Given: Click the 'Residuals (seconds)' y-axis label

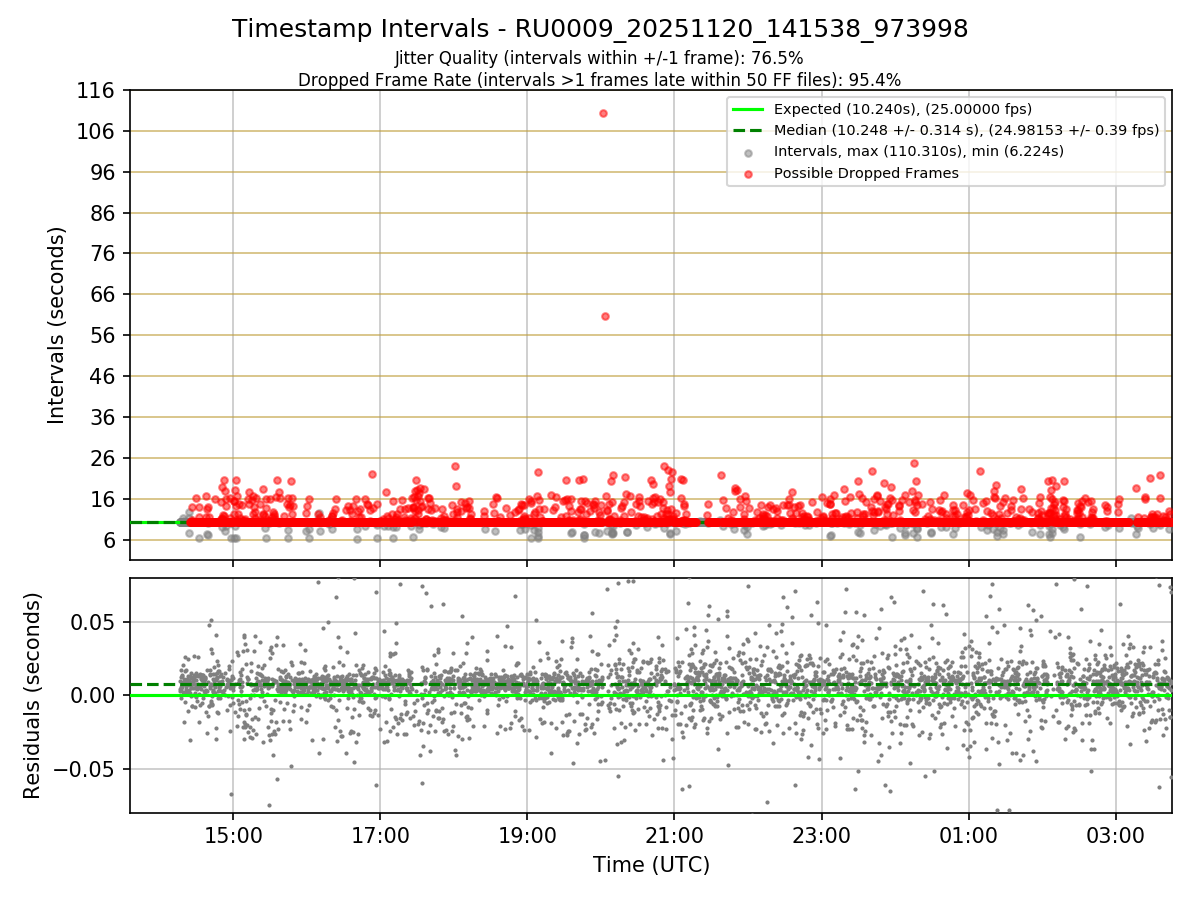Looking at the screenshot, I should click(33, 695).
